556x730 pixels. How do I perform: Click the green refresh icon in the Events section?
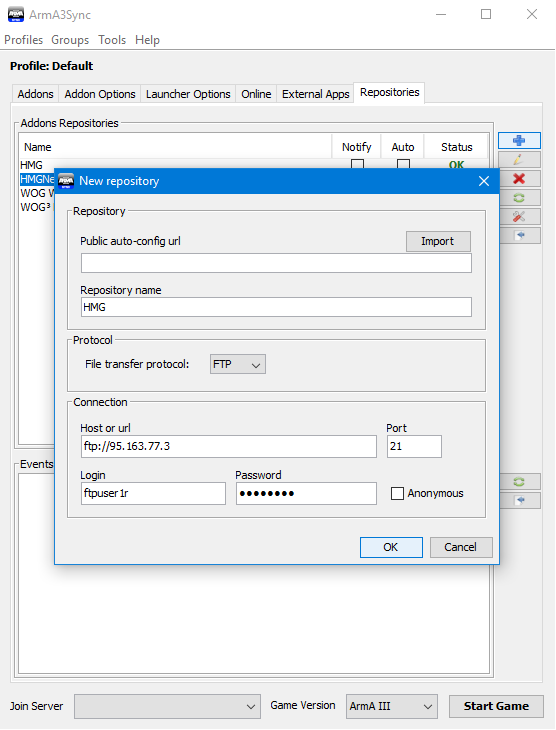pyautogui.click(x=519, y=481)
